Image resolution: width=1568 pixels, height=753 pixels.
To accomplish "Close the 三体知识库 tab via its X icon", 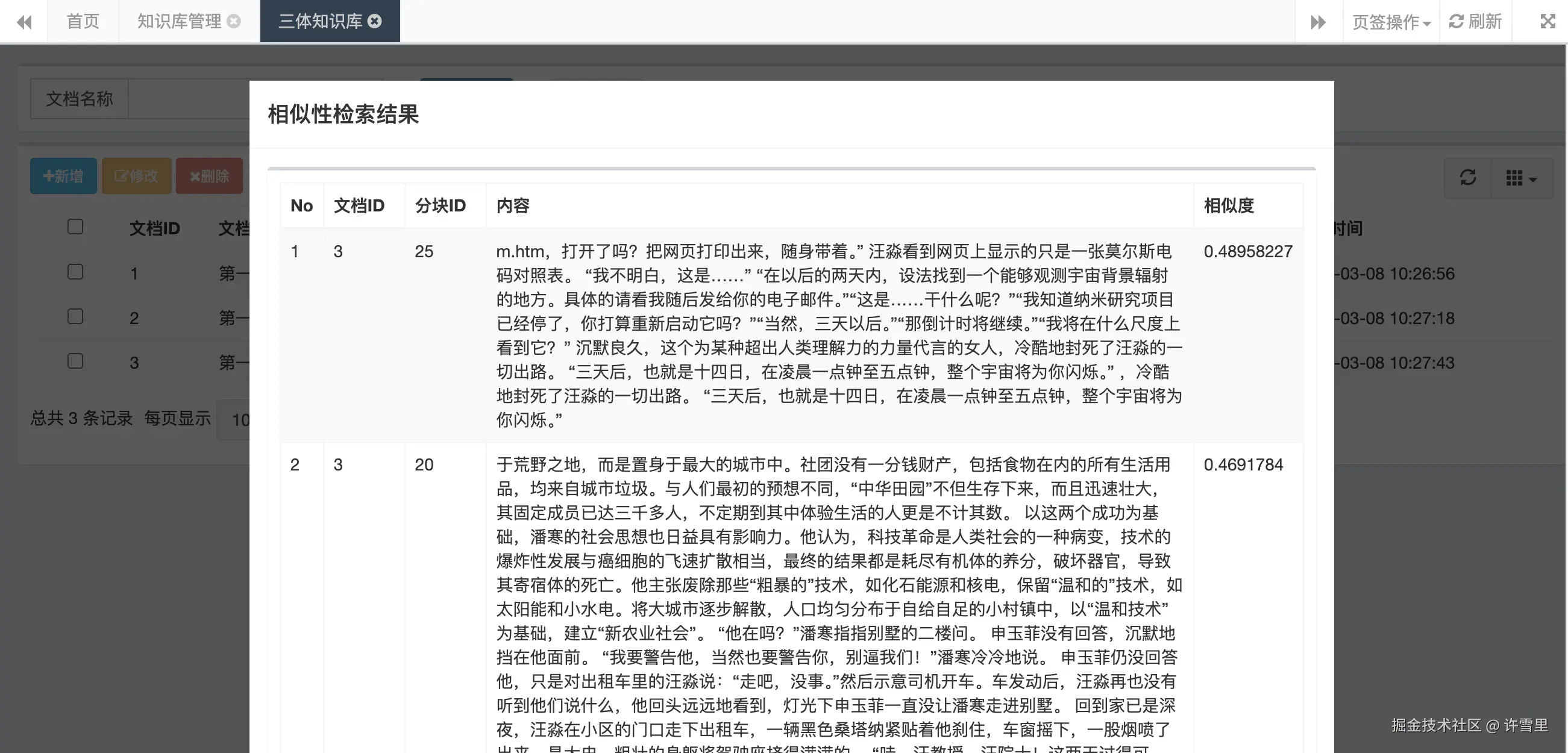I will [375, 21].
